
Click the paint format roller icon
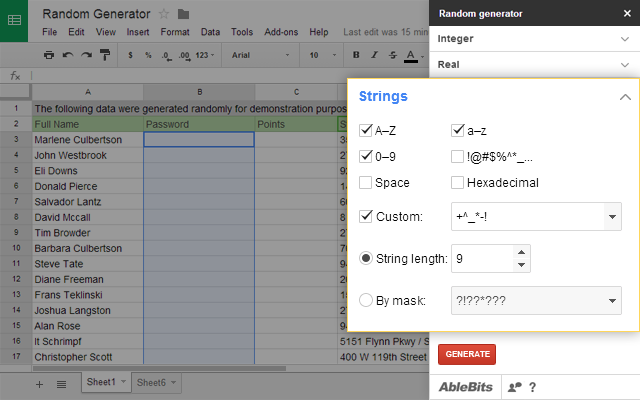[105, 55]
